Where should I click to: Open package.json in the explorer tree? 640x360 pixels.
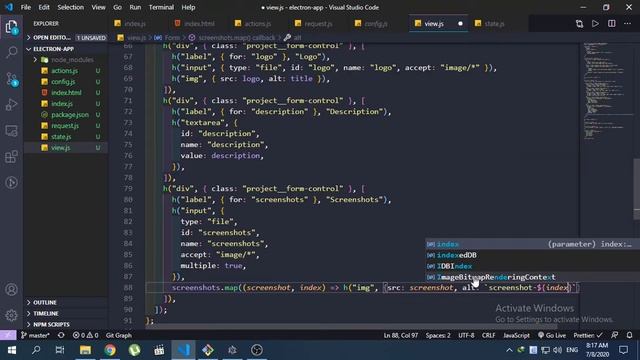pyautogui.click(x=66, y=115)
